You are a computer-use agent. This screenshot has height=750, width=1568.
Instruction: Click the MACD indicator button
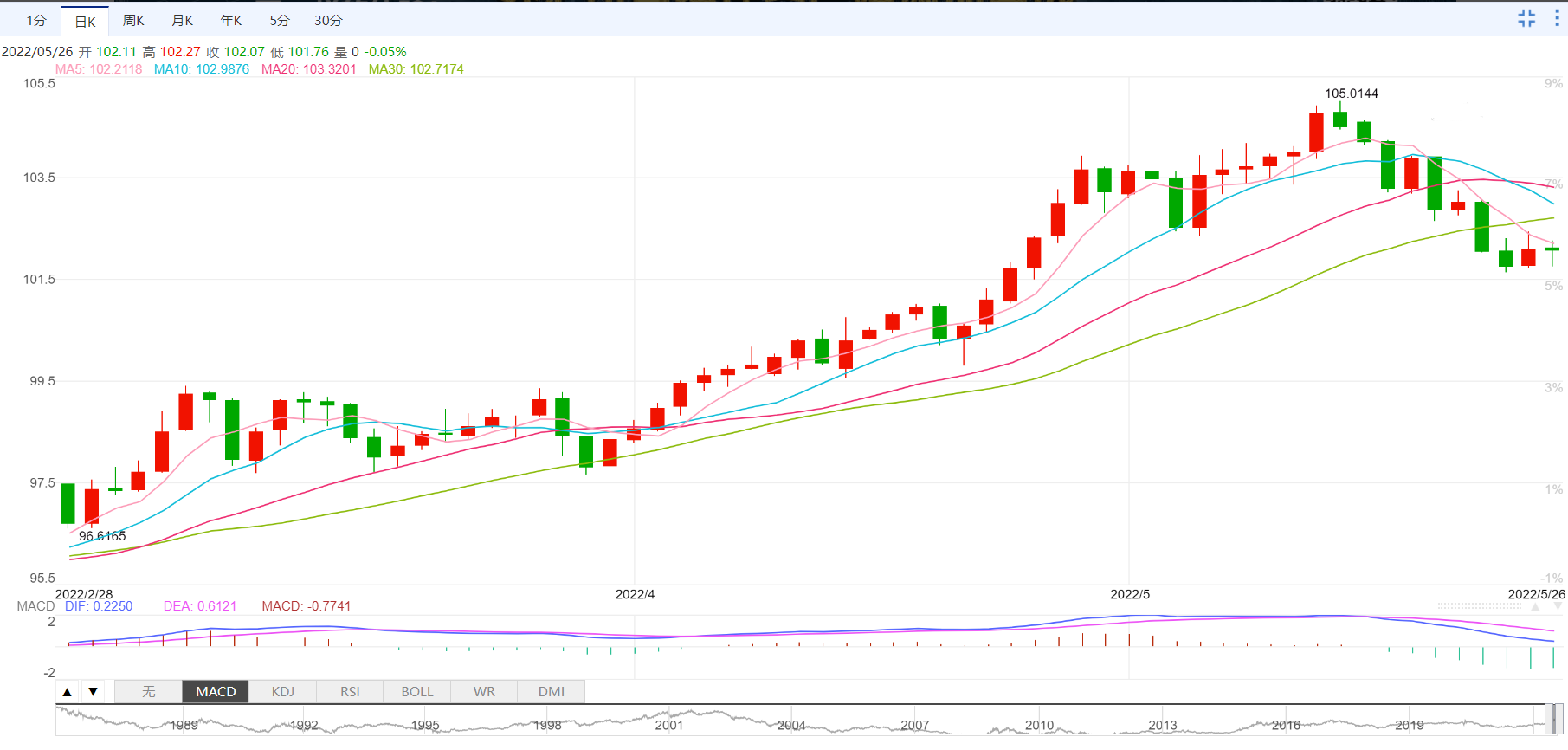pyautogui.click(x=216, y=691)
